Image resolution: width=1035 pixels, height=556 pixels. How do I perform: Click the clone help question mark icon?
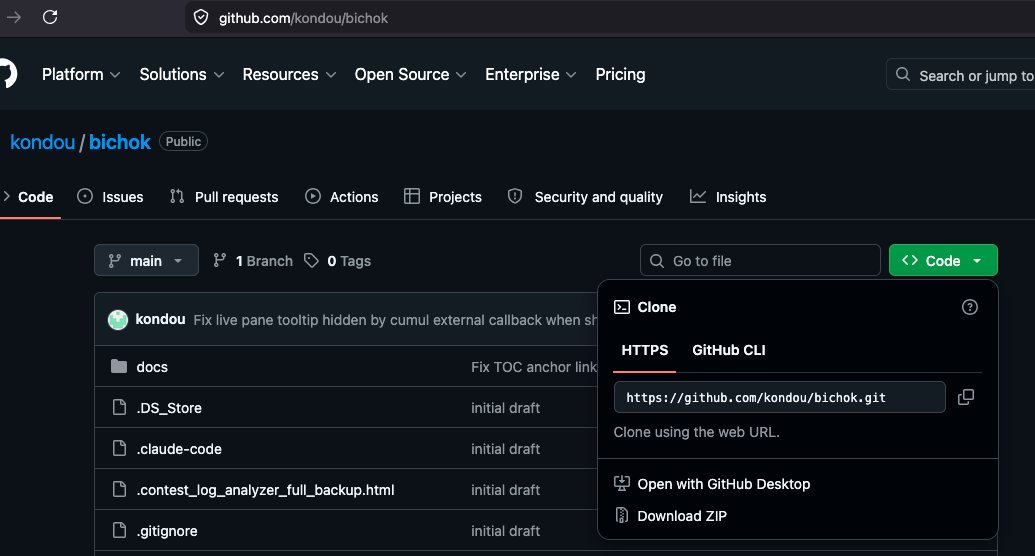click(x=970, y=307)
